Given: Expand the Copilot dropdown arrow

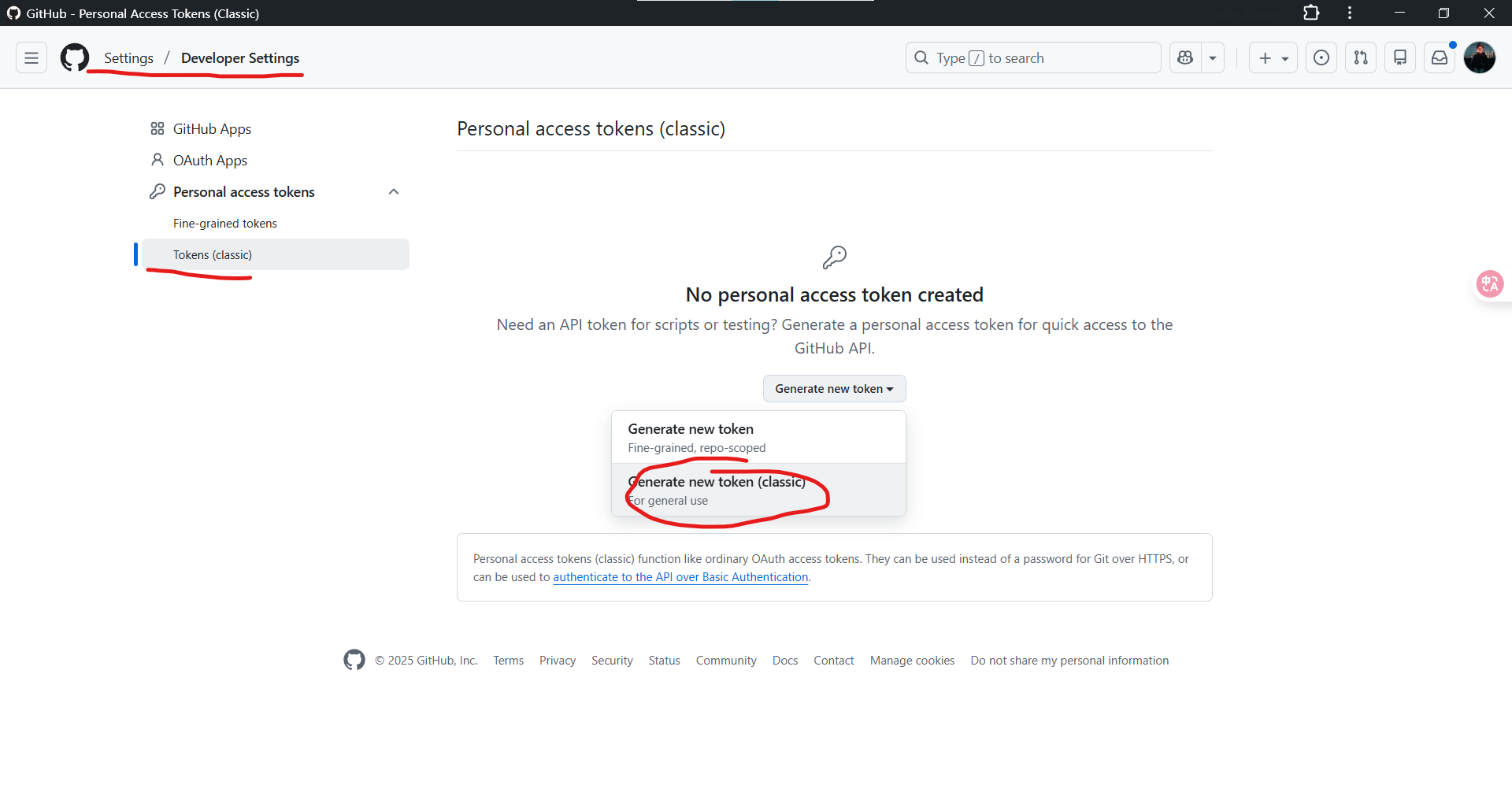Looking at the screenshot, I should coord(1213,58).
